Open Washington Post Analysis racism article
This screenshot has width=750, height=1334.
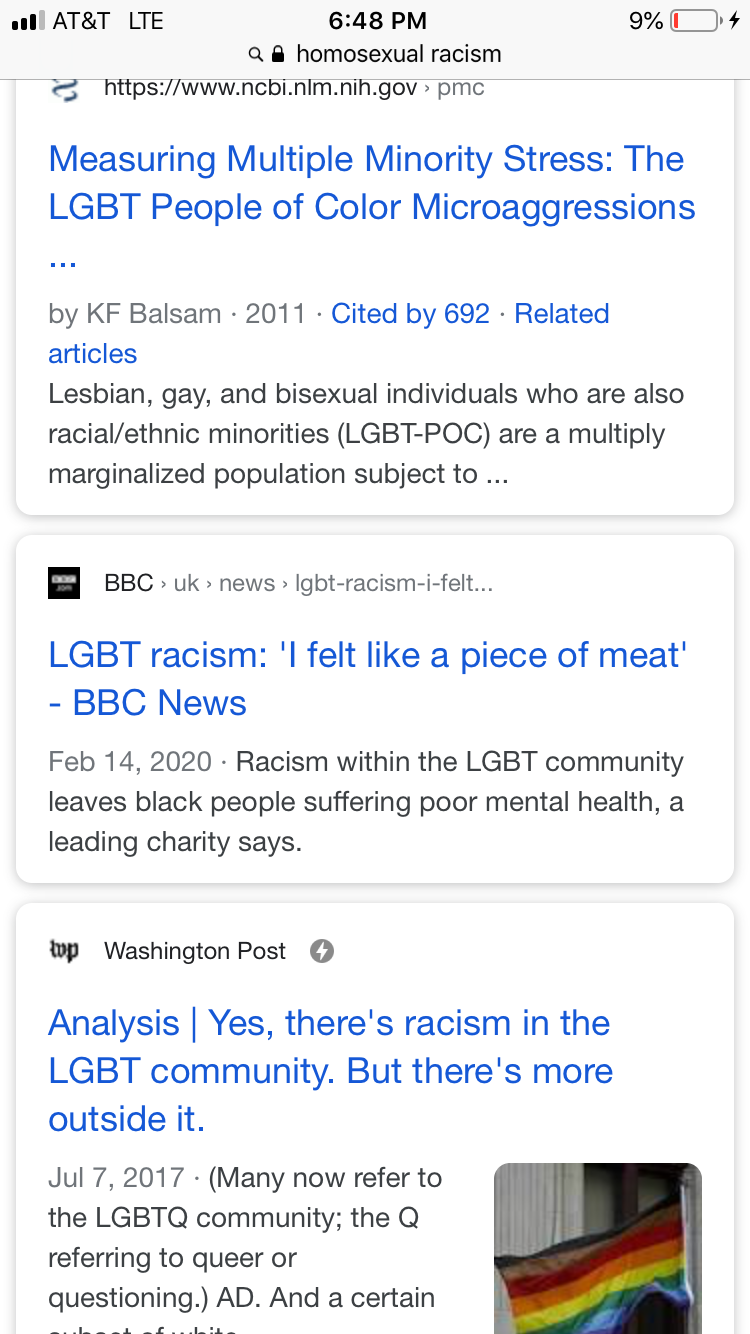pos(330,1071)
